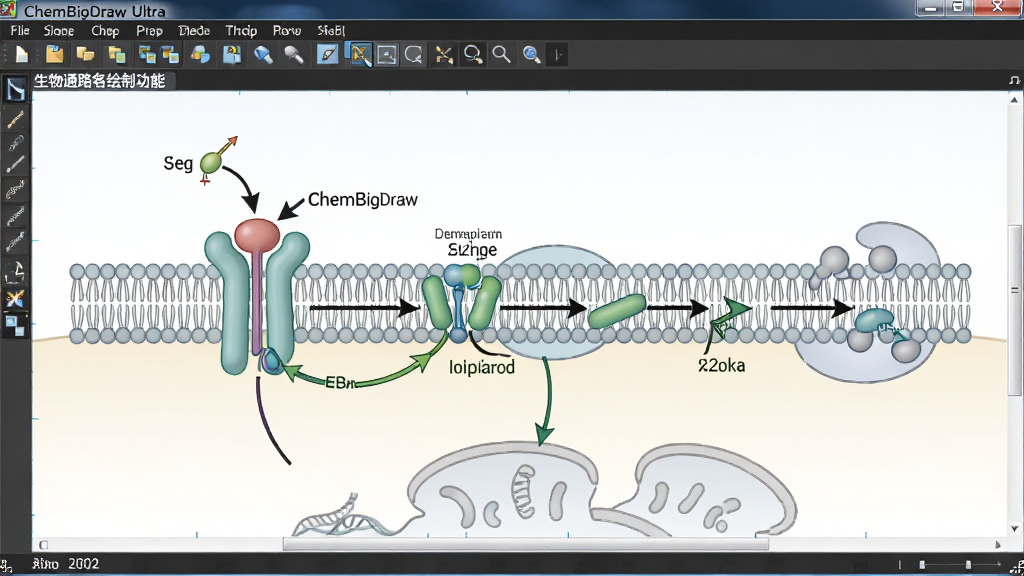Select the lasso selection tool

coord(413,55)
